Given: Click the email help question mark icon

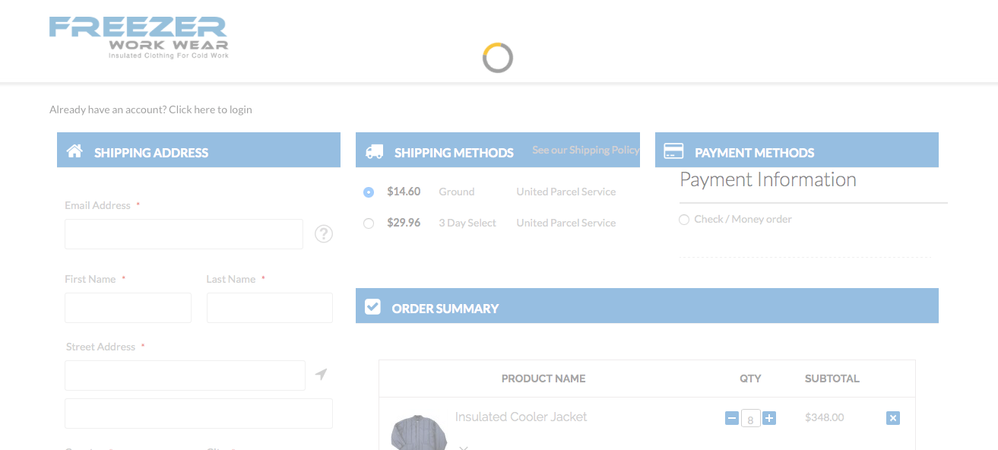Looking at the screenshot, I should [x=324, y=234].
